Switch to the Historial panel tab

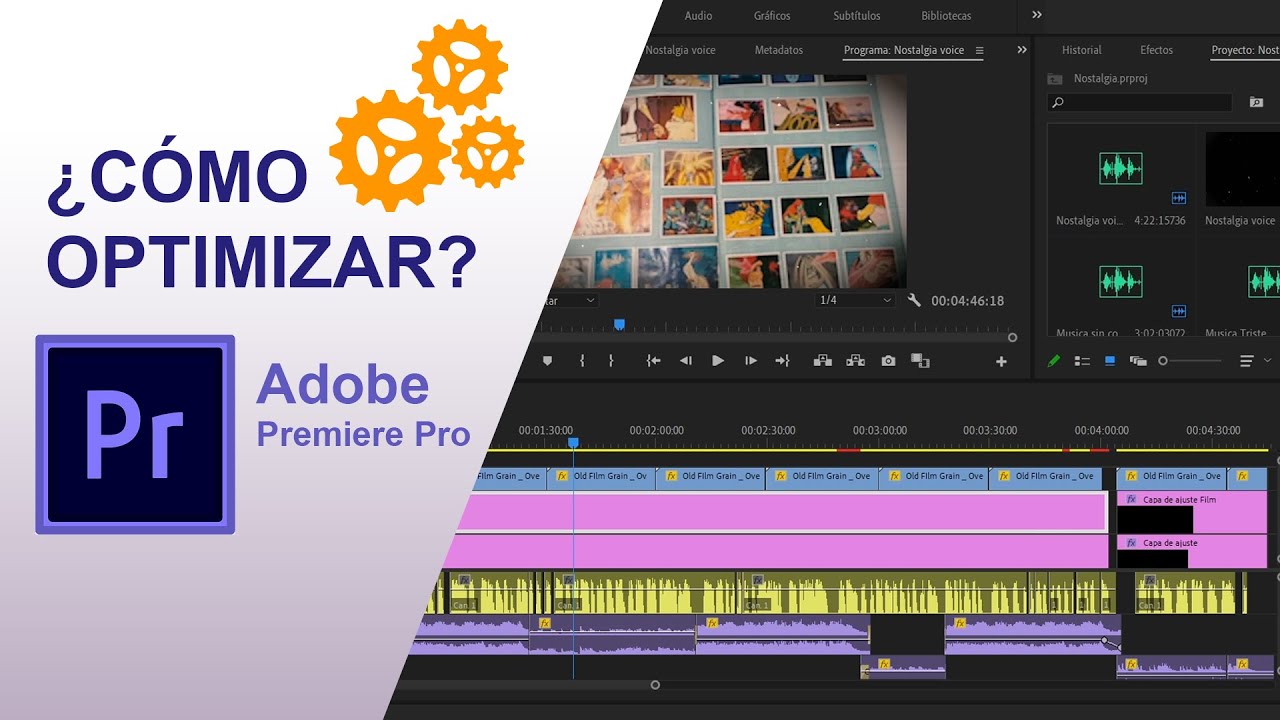1081,50
